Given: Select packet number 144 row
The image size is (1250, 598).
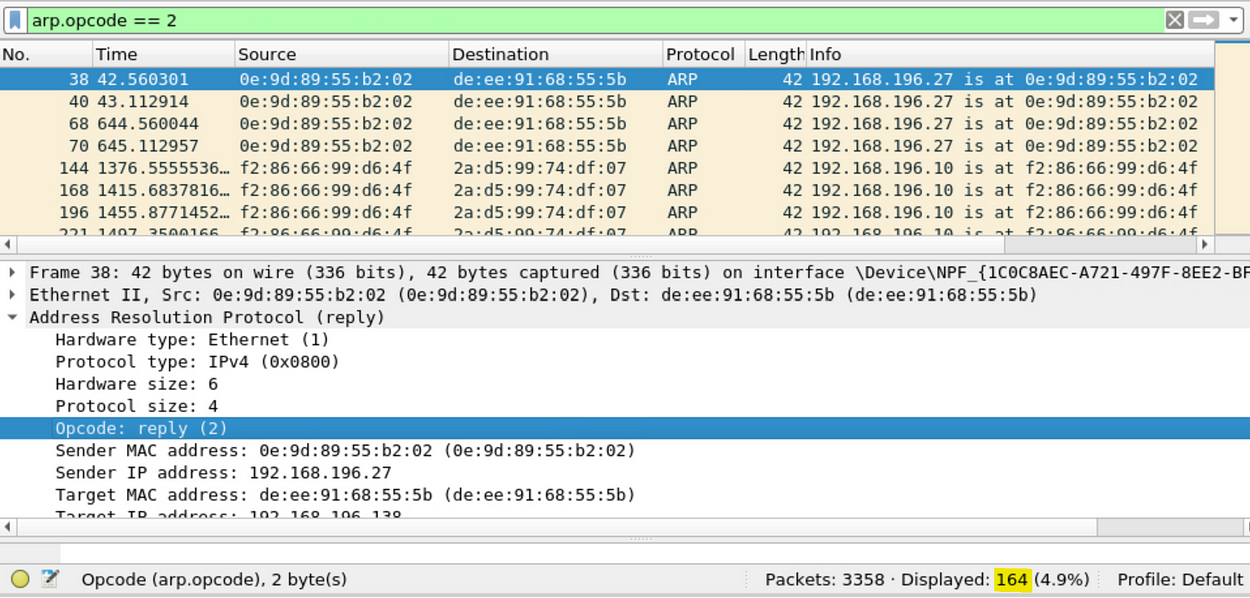Looking at the screenshot, I should click(607, 168).
